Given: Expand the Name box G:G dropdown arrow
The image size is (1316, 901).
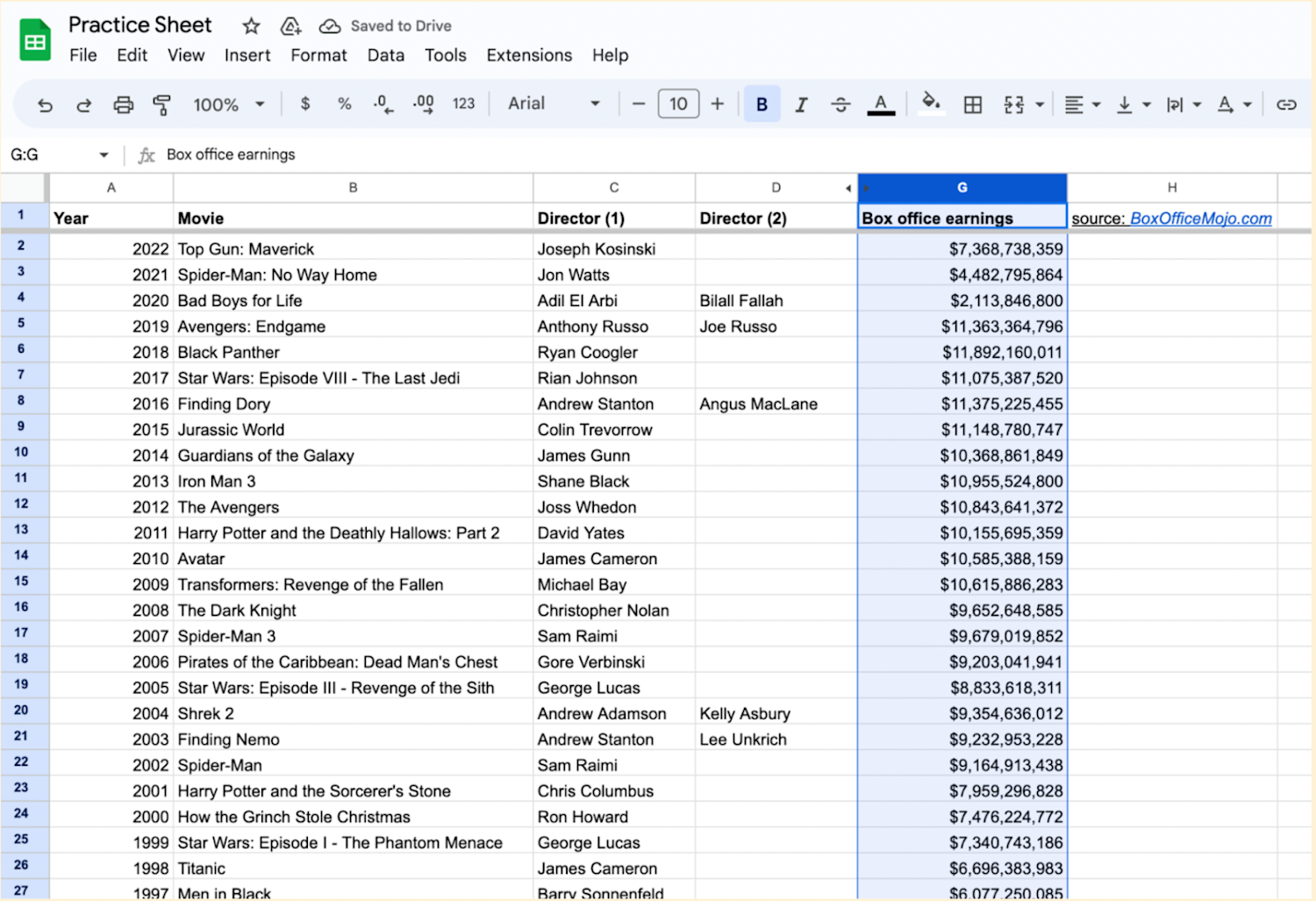Looking at the screenshot, I should coord(104,155).
